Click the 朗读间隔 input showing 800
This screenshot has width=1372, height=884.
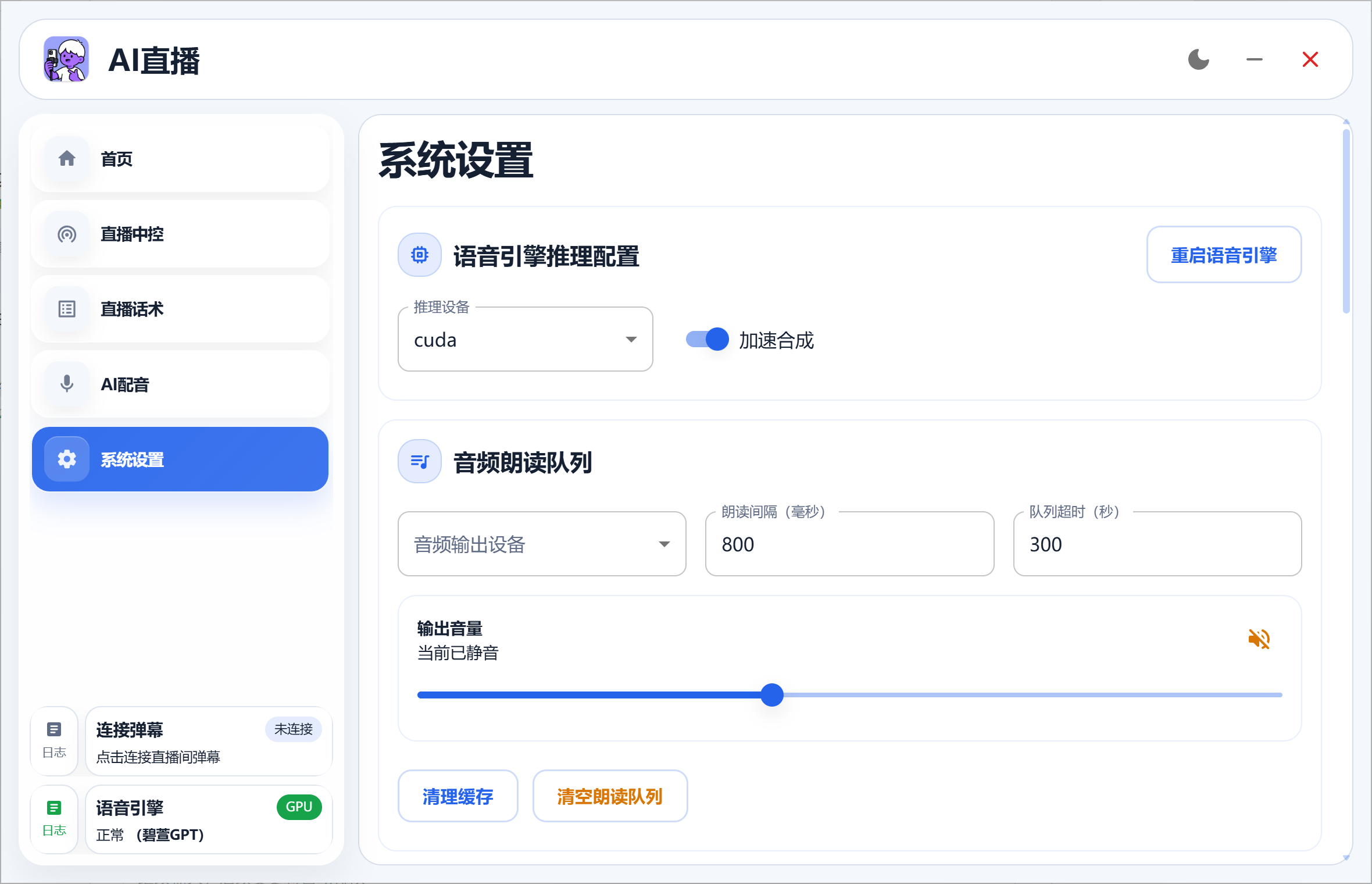point(849,544)
